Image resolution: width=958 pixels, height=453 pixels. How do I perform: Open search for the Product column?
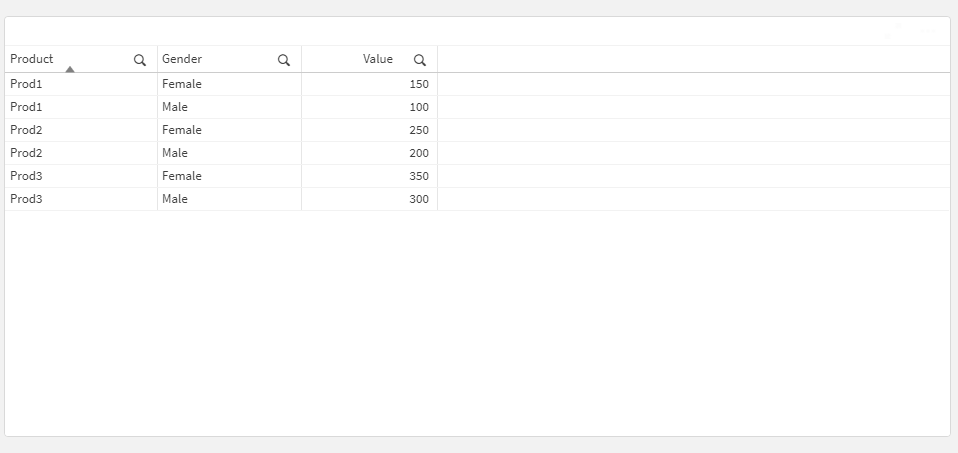140,60
